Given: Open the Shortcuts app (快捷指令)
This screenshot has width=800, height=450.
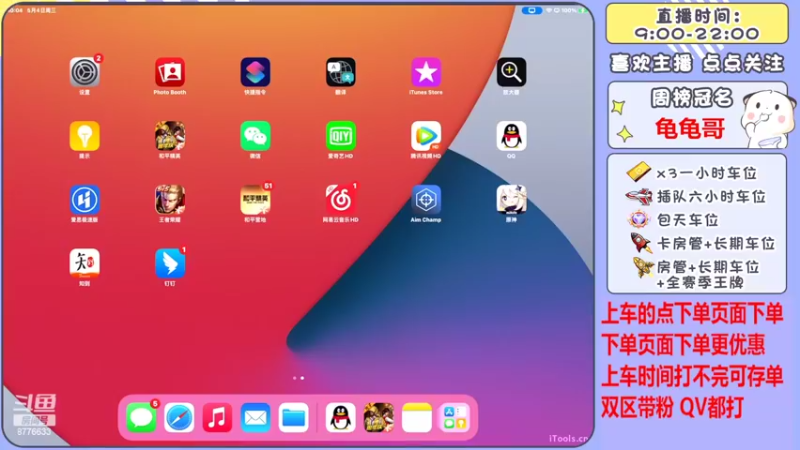Looking at the screenshot, I should point(255,72).
